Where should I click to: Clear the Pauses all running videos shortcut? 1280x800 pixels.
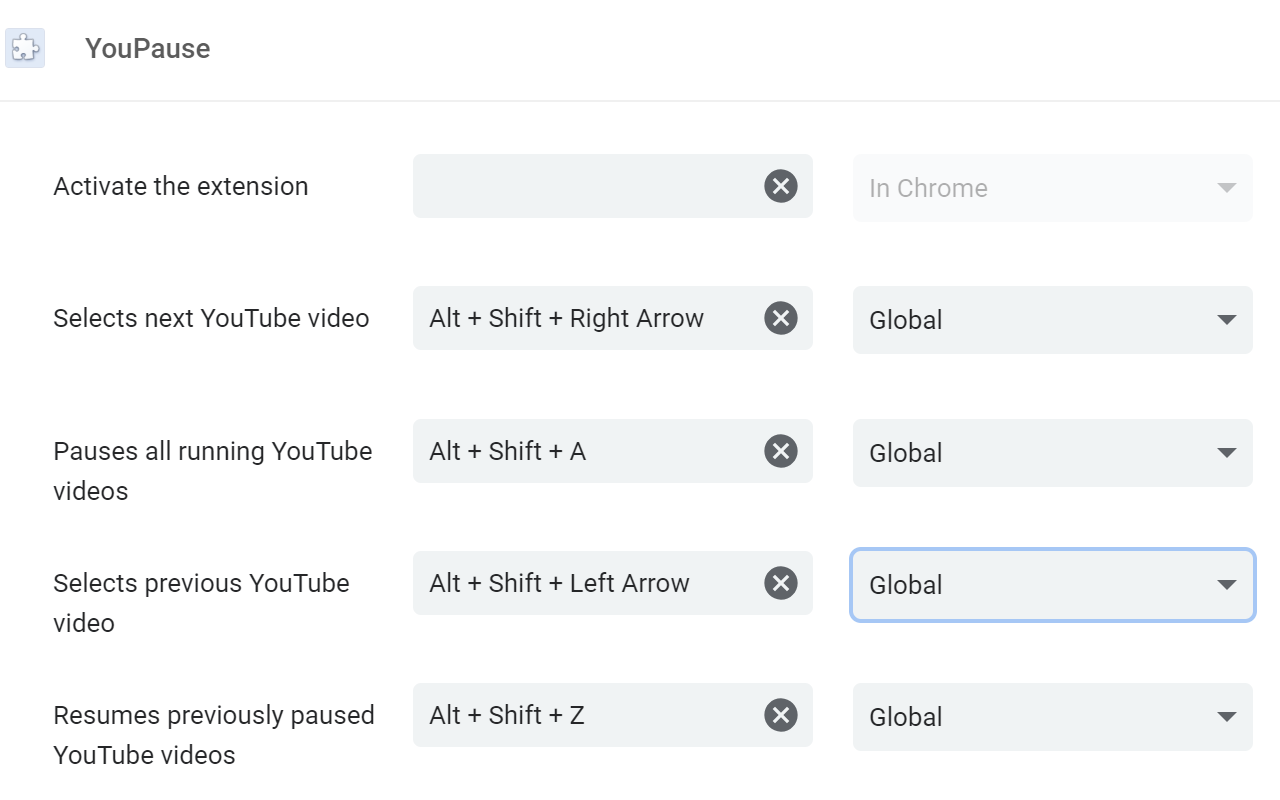click(780, 451)
